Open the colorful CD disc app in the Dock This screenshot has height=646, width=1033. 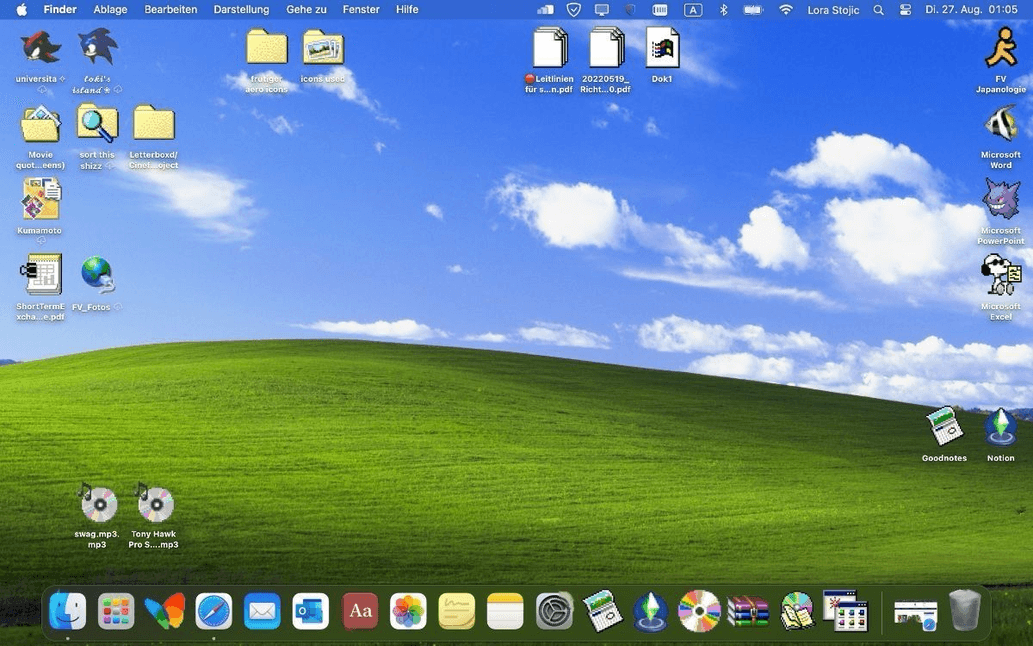pos(700,611)
